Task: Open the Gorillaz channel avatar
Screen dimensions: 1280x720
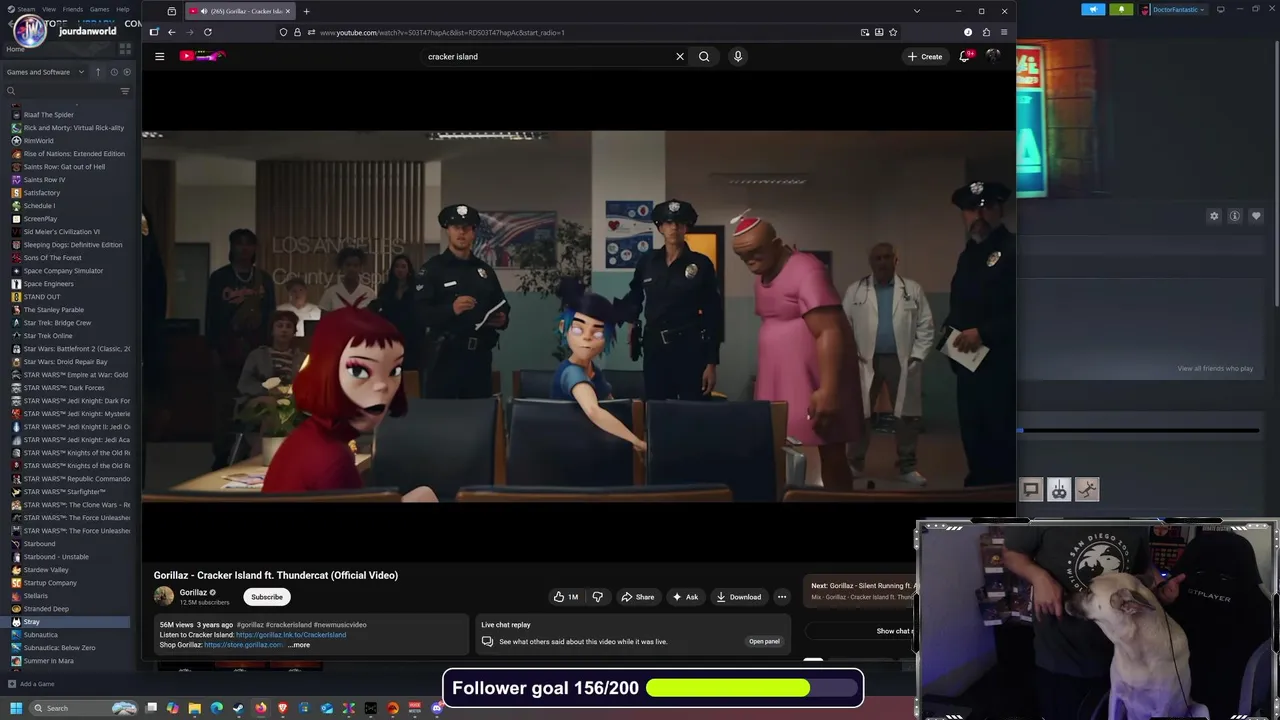Action: [x=164, y=597]
